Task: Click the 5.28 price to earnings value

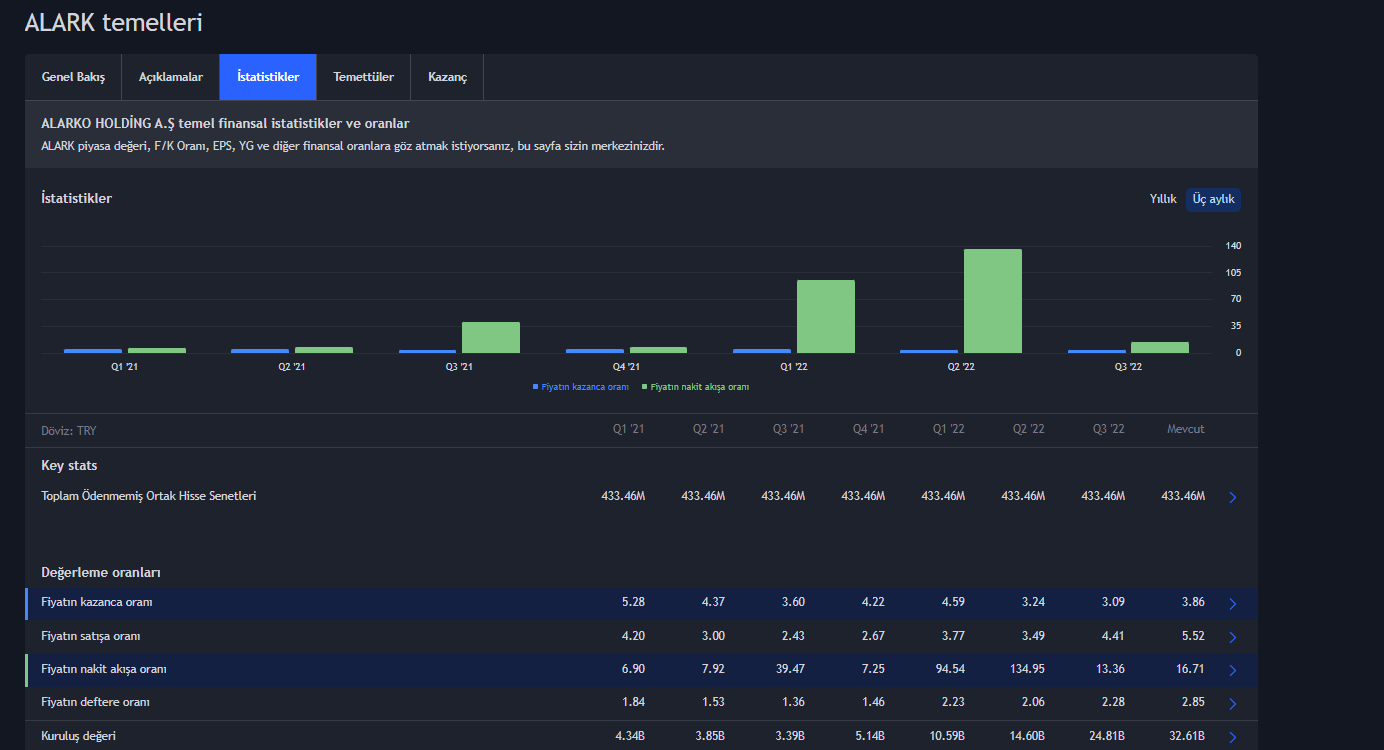Action: click(x=633, y=603)
